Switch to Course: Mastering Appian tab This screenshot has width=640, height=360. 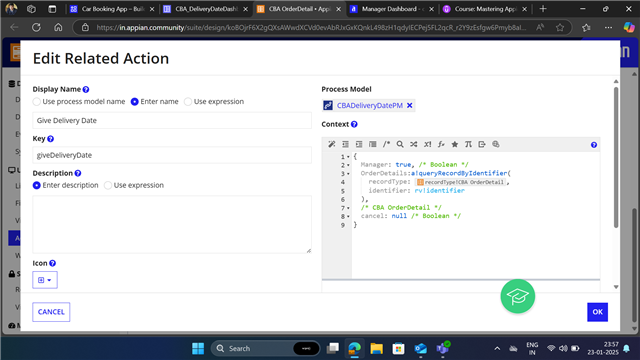click(485, 9)
